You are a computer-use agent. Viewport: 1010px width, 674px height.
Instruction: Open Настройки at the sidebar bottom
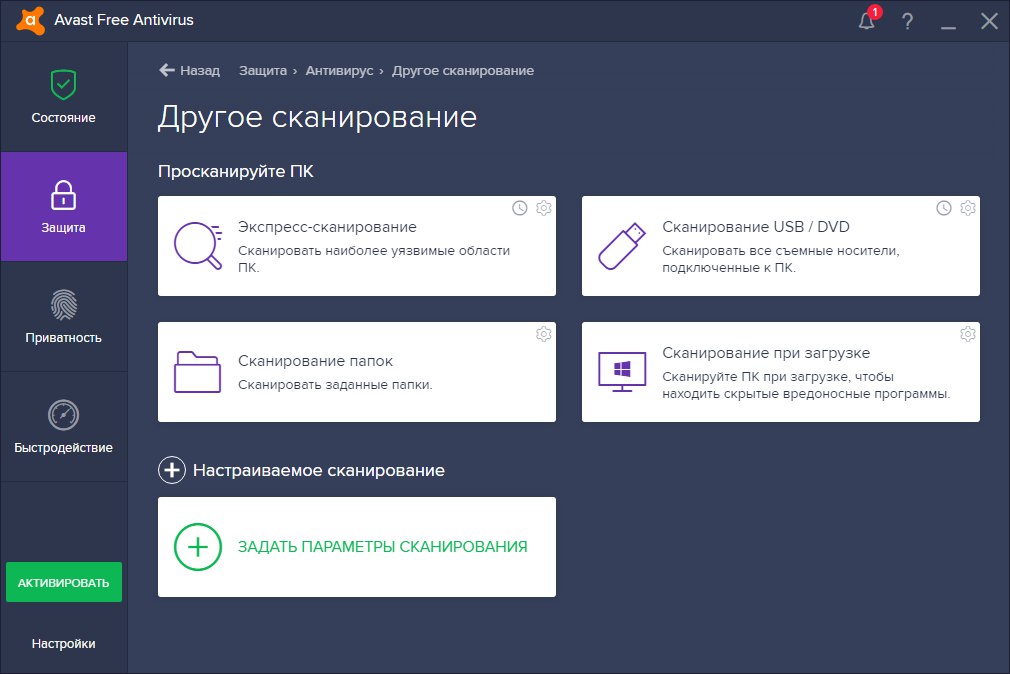coord(64,644)
